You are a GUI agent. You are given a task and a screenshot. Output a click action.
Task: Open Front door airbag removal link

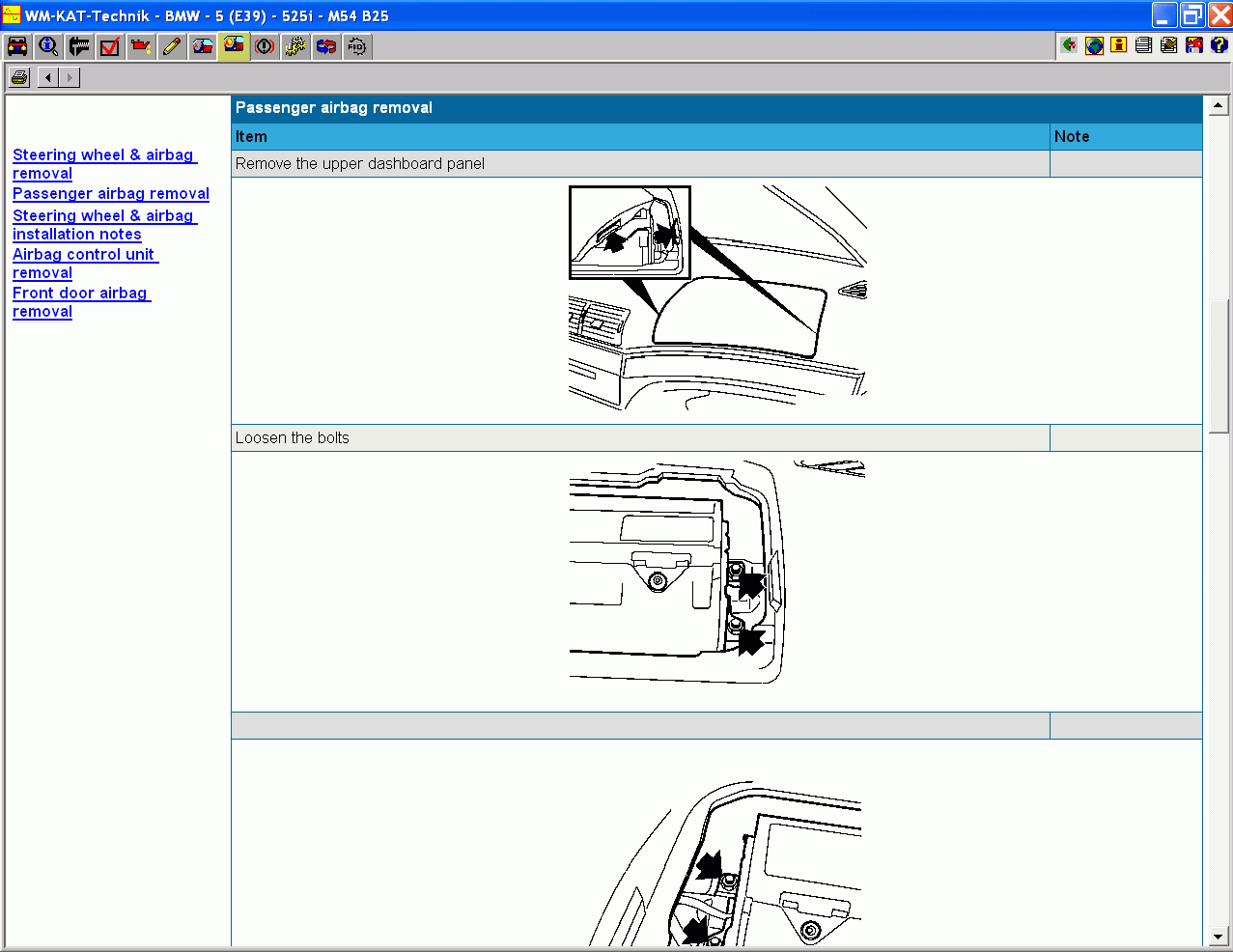[81, 302]
